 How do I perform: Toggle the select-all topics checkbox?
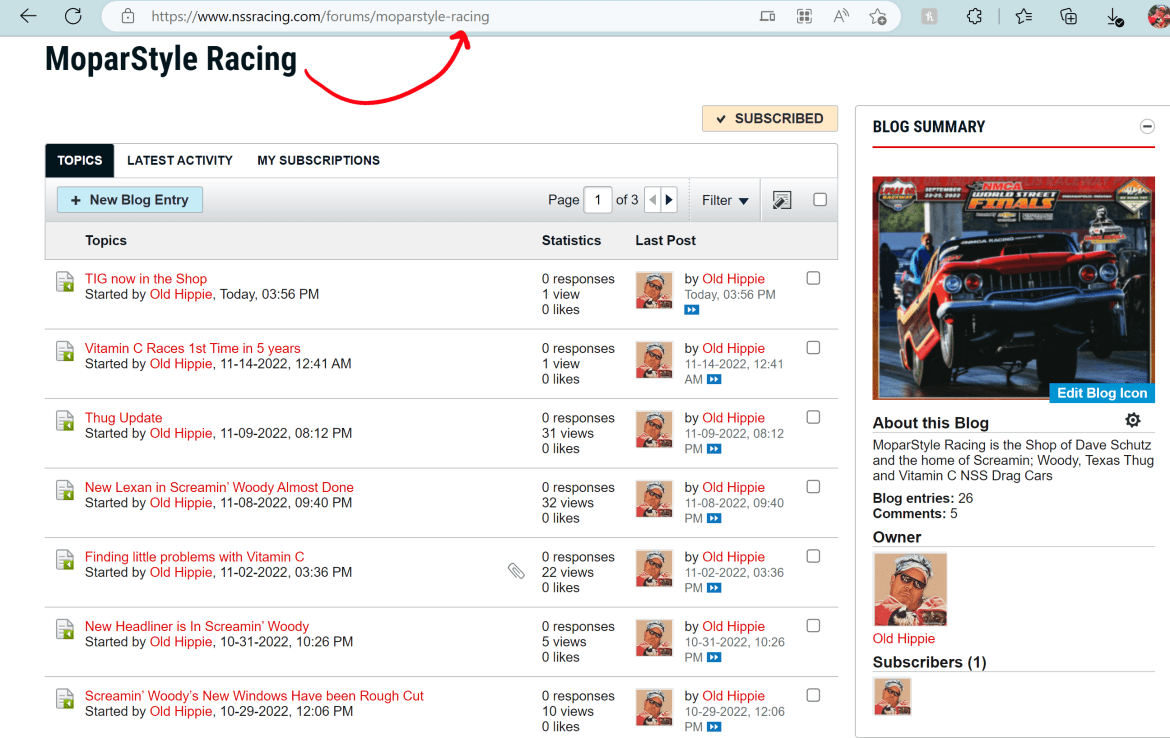tap(820, 199)
